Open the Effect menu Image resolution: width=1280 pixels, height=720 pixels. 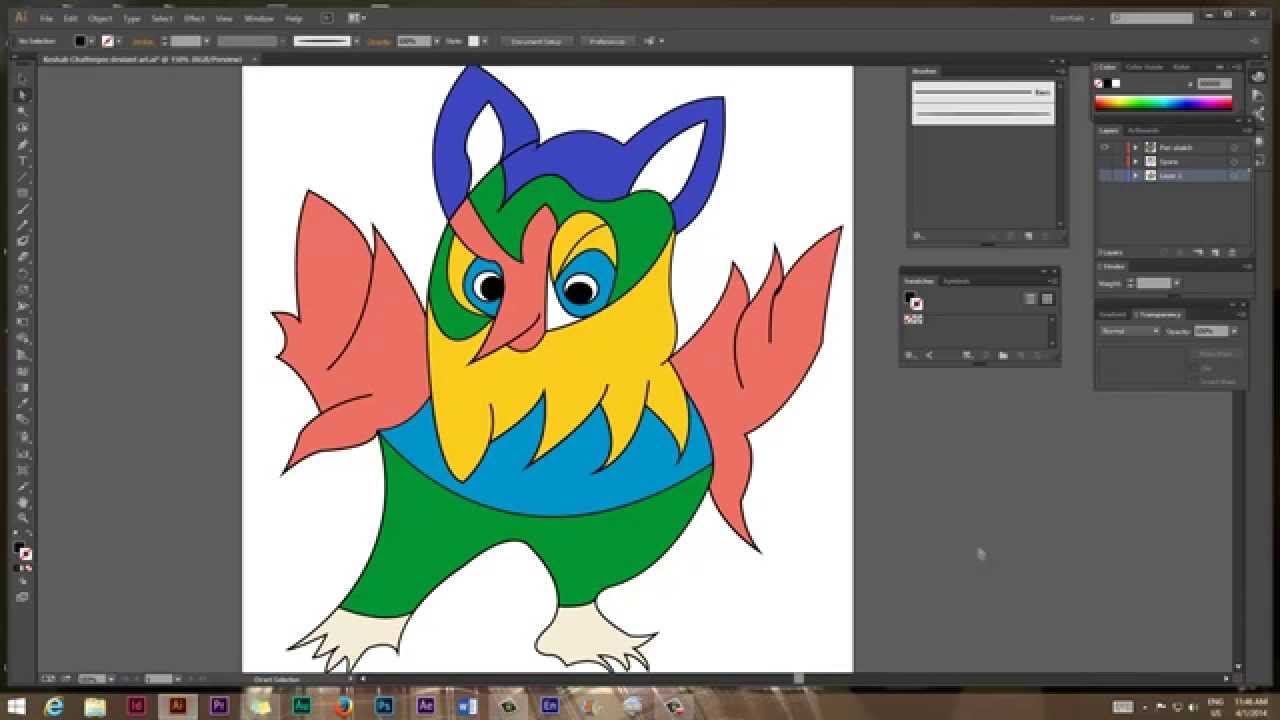pos(194,18)
